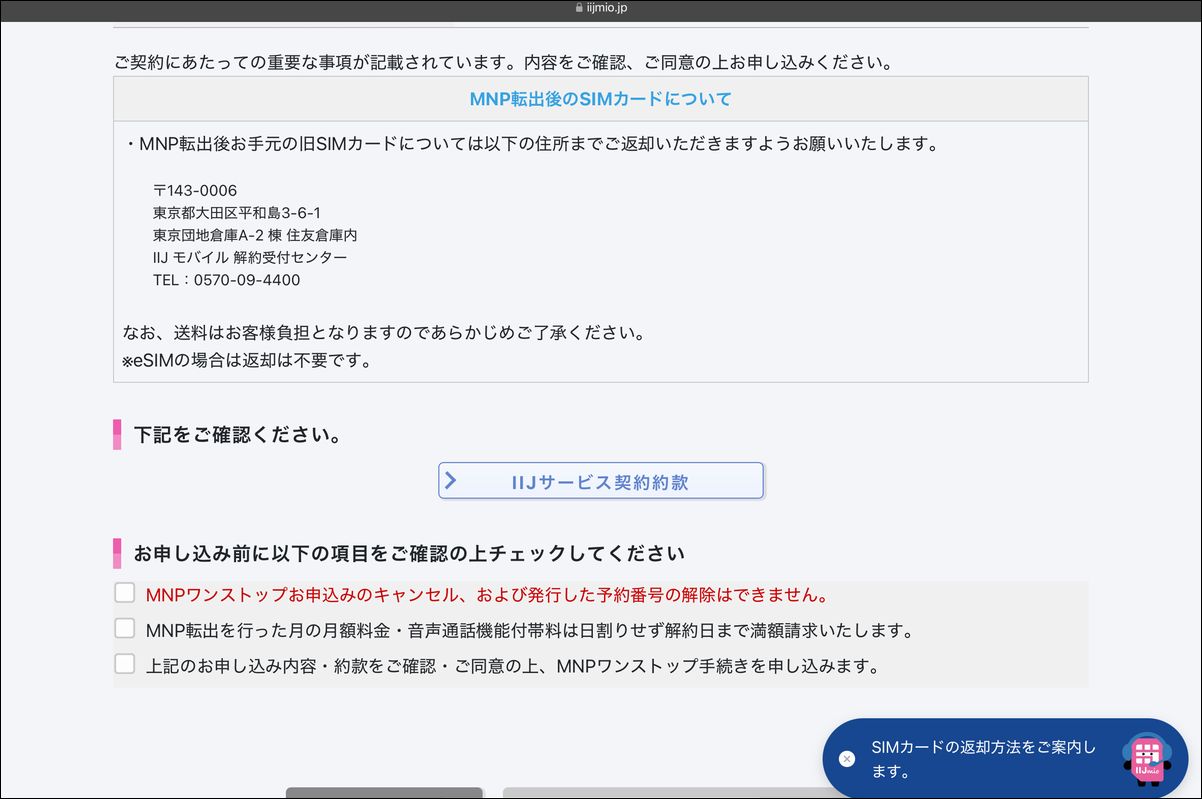Screen dimensions: 1202x799
Task: Click the MNP転出を行った月の月額料金 label text
Action: click(x=530, y=630)
